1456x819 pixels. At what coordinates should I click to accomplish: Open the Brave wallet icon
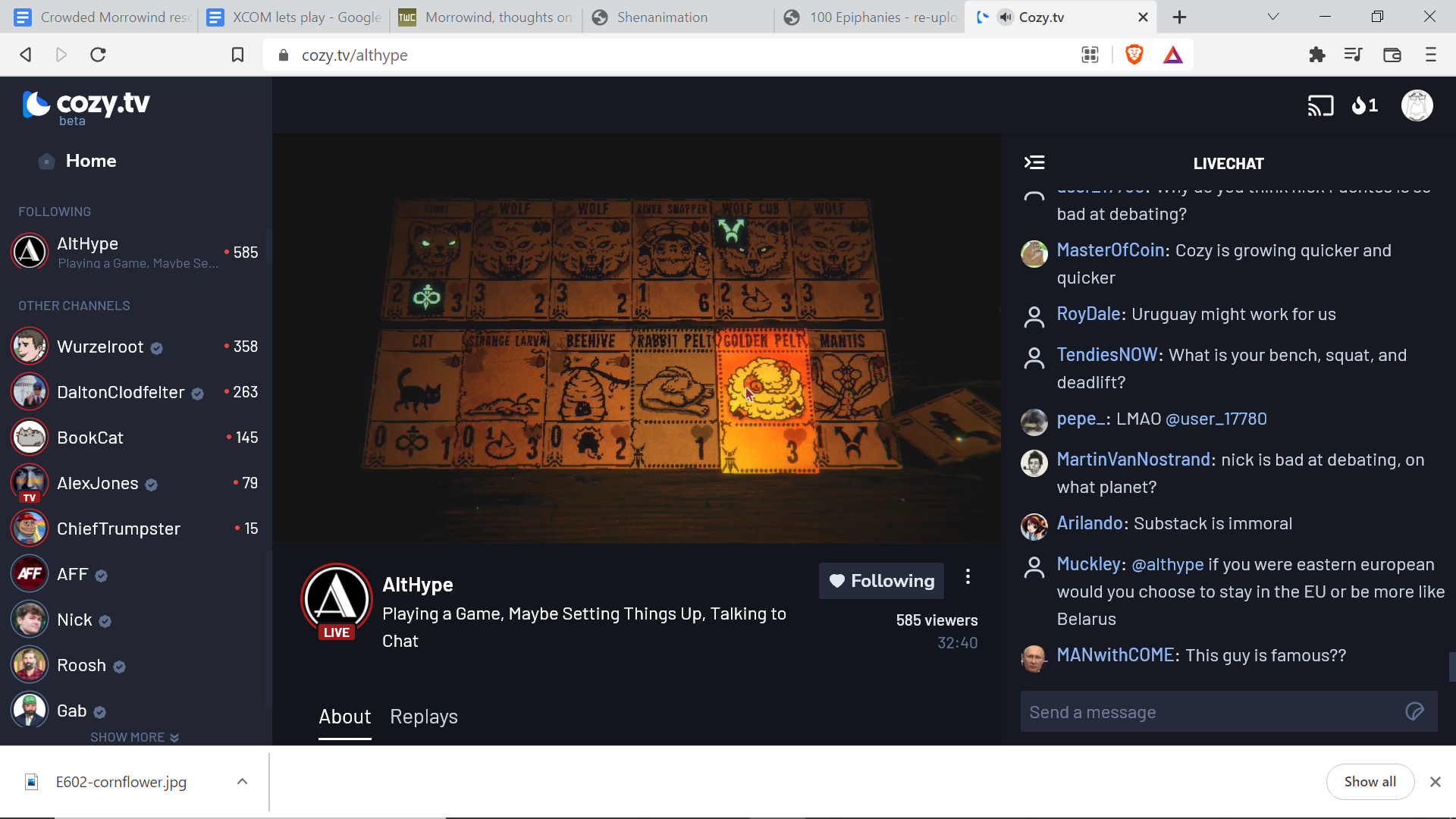point(1392,55)
